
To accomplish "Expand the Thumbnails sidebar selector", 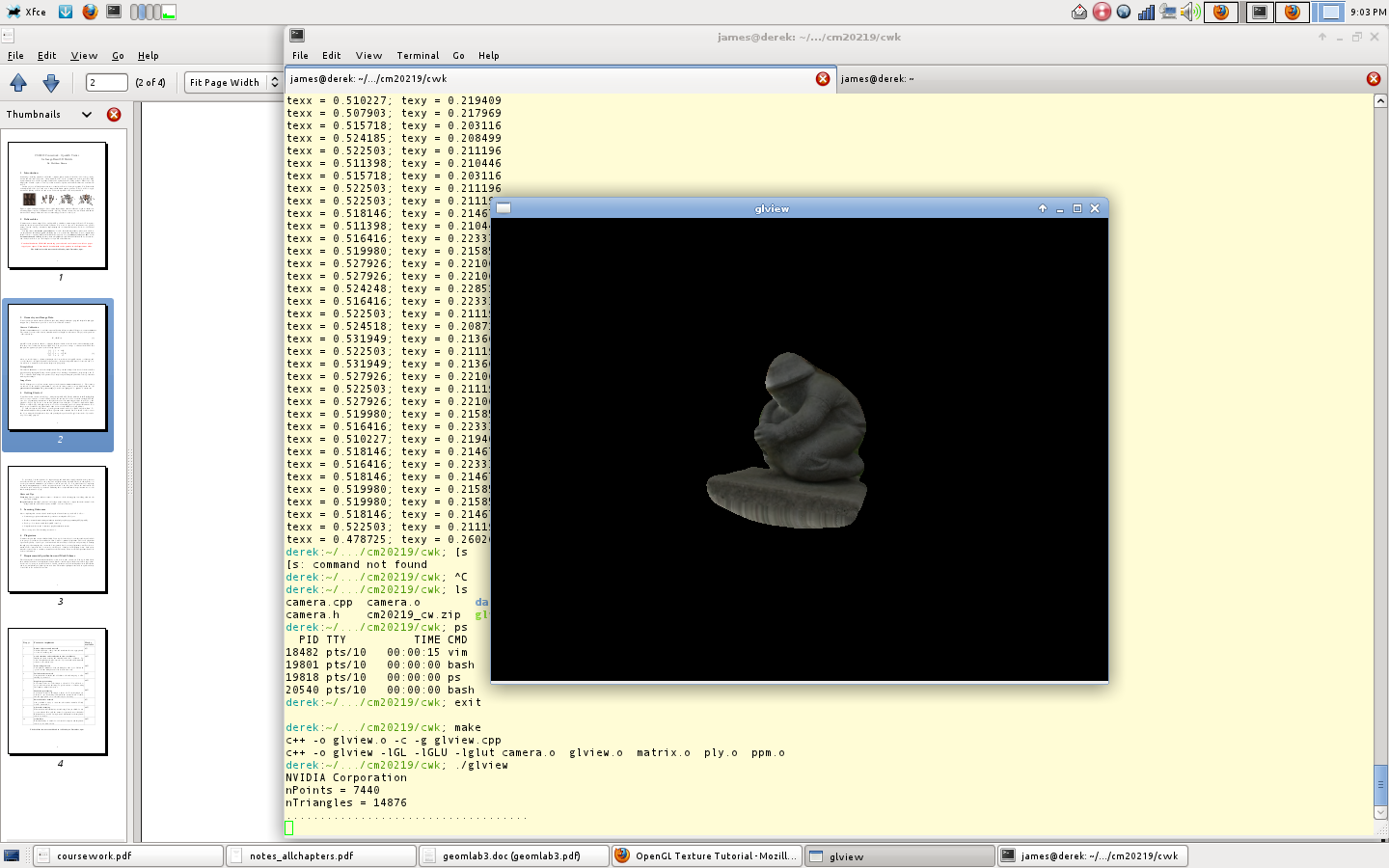I will click(x=87, y=115).
